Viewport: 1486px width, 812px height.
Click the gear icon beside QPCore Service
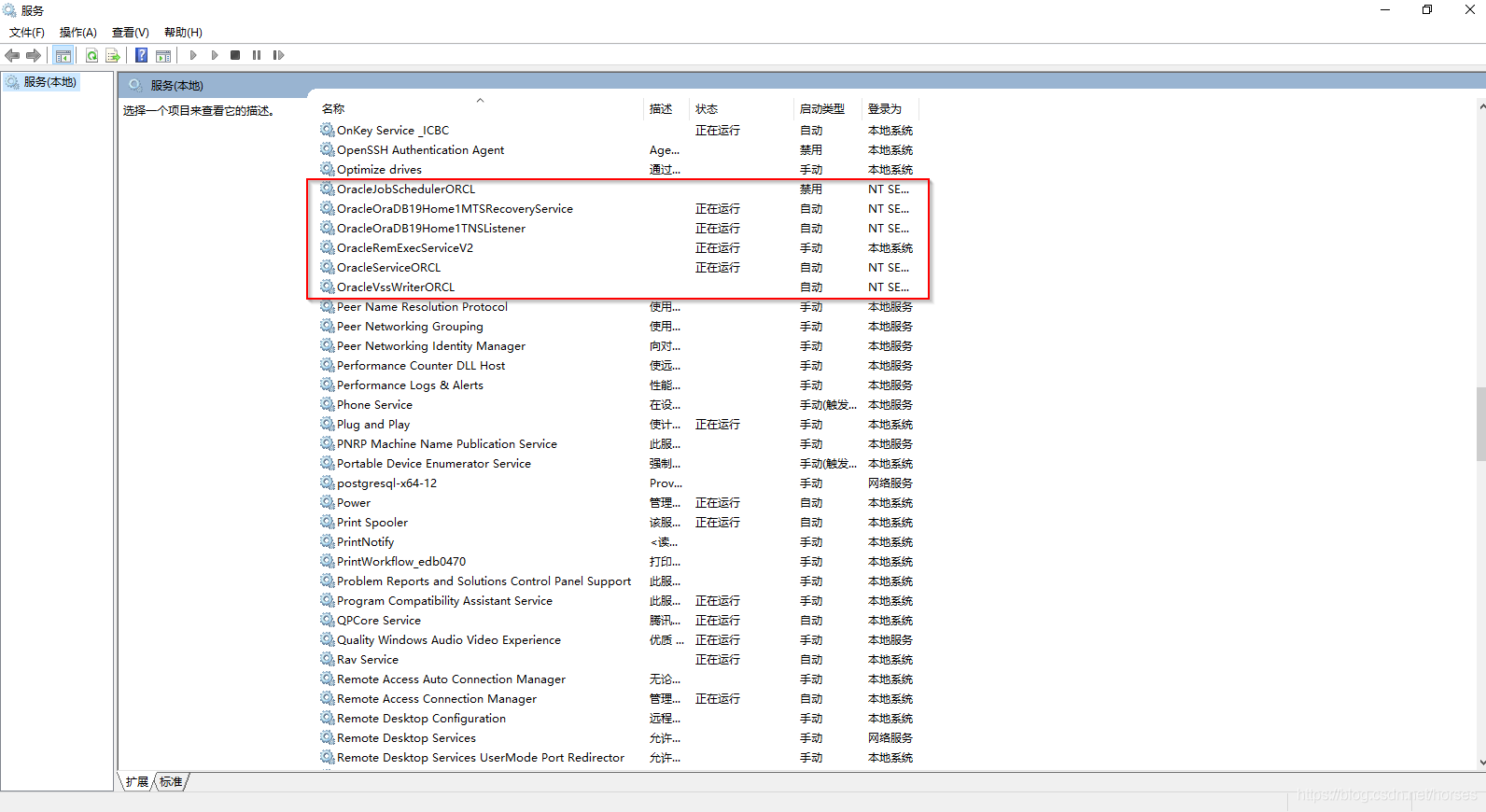[327, 620]
